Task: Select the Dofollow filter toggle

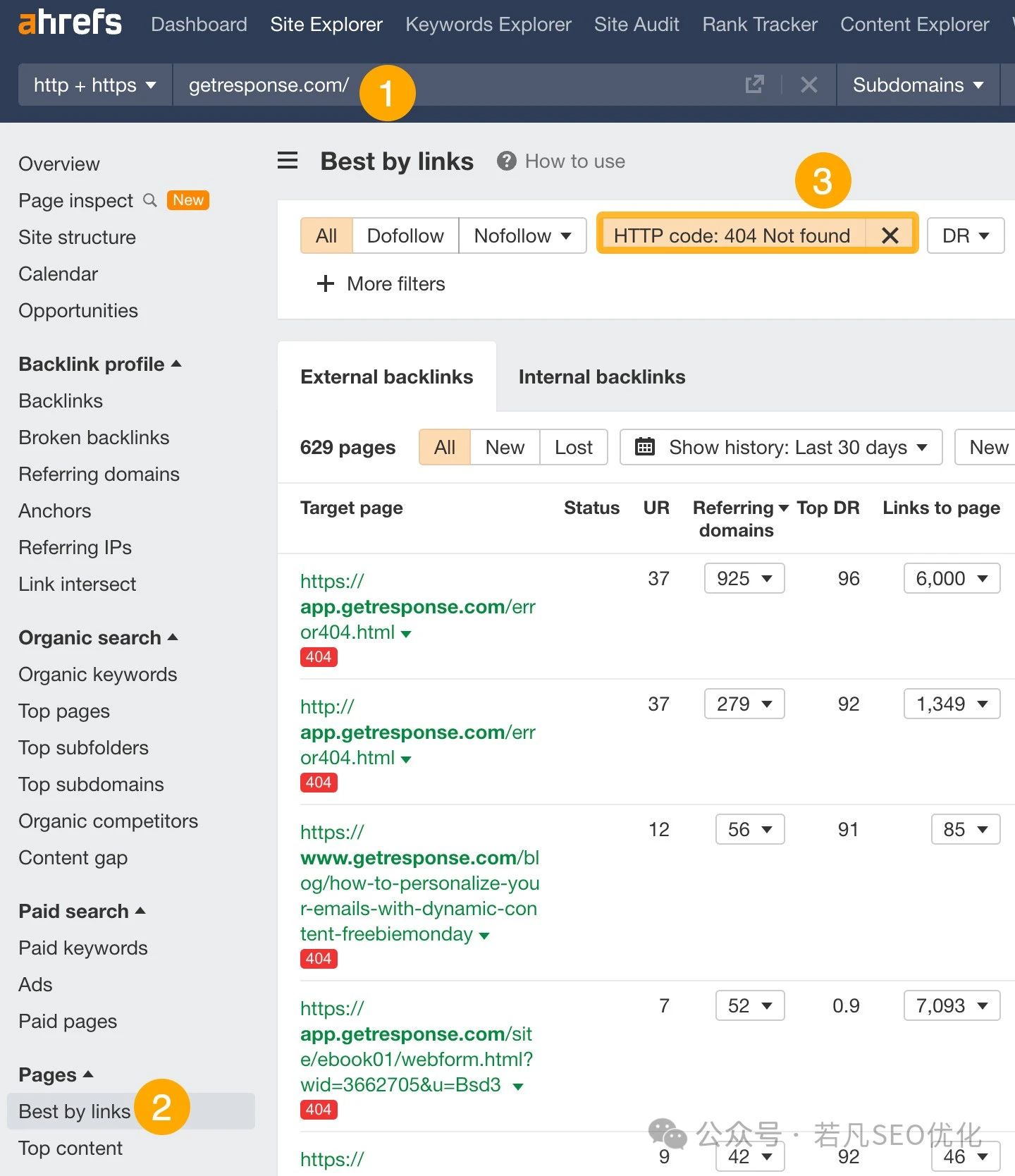Action: (405, 235)
